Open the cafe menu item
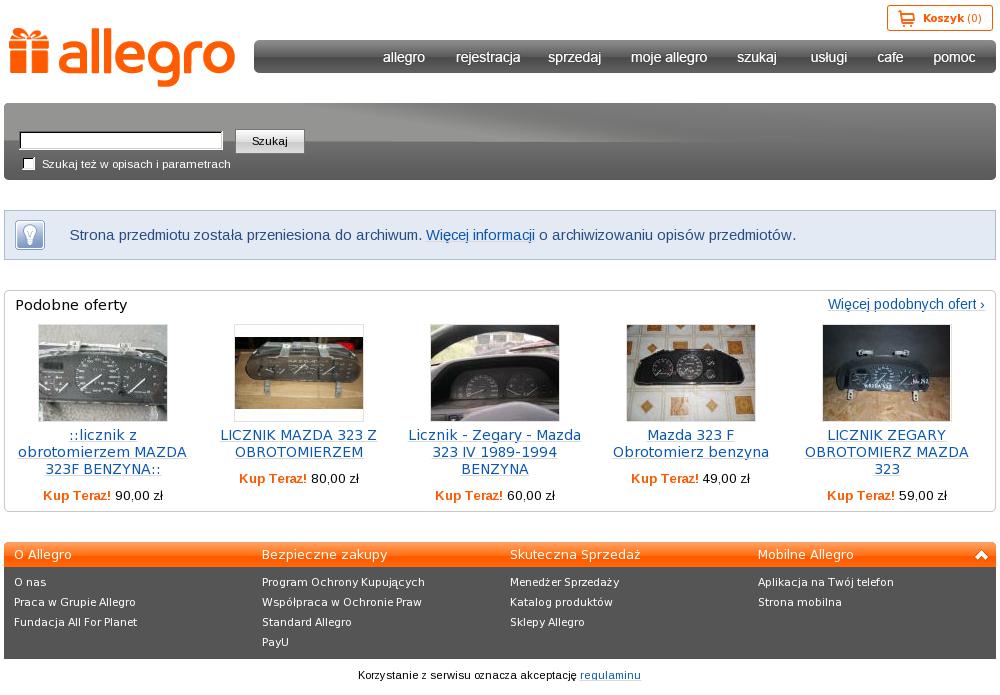 [x=890, y=57]
